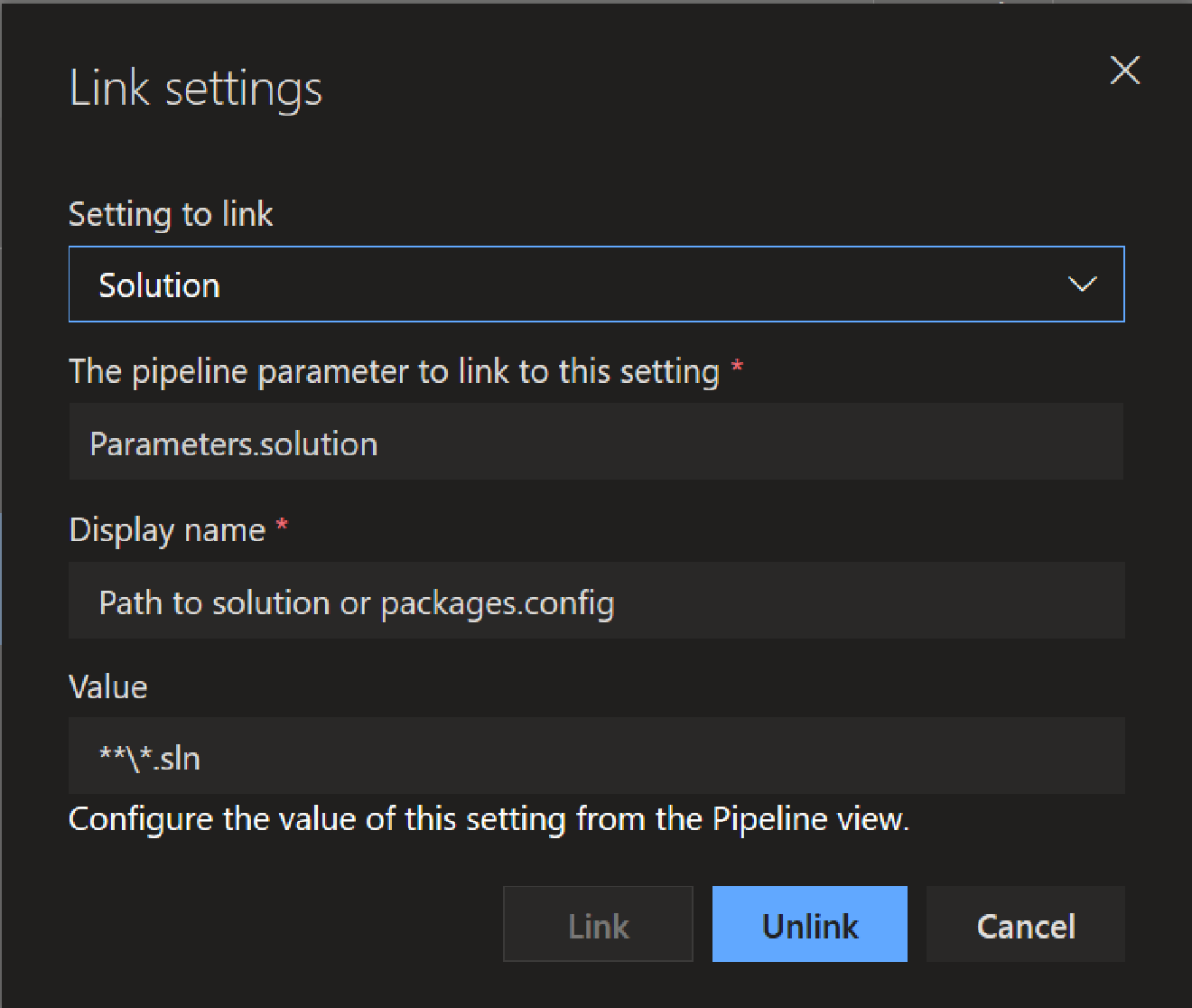Click the Unlink button
This screenshot has height=1008, width=1192.
809,924
